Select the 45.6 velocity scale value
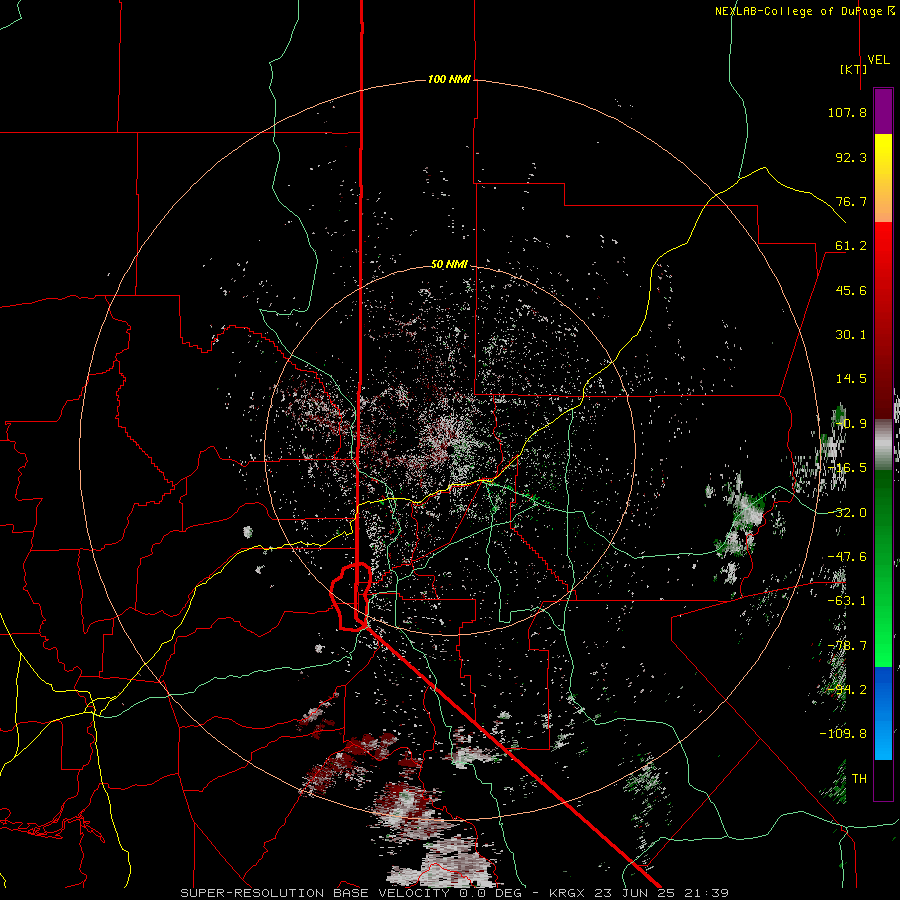Viewport: 900px width, 900px height. point(851,290)
